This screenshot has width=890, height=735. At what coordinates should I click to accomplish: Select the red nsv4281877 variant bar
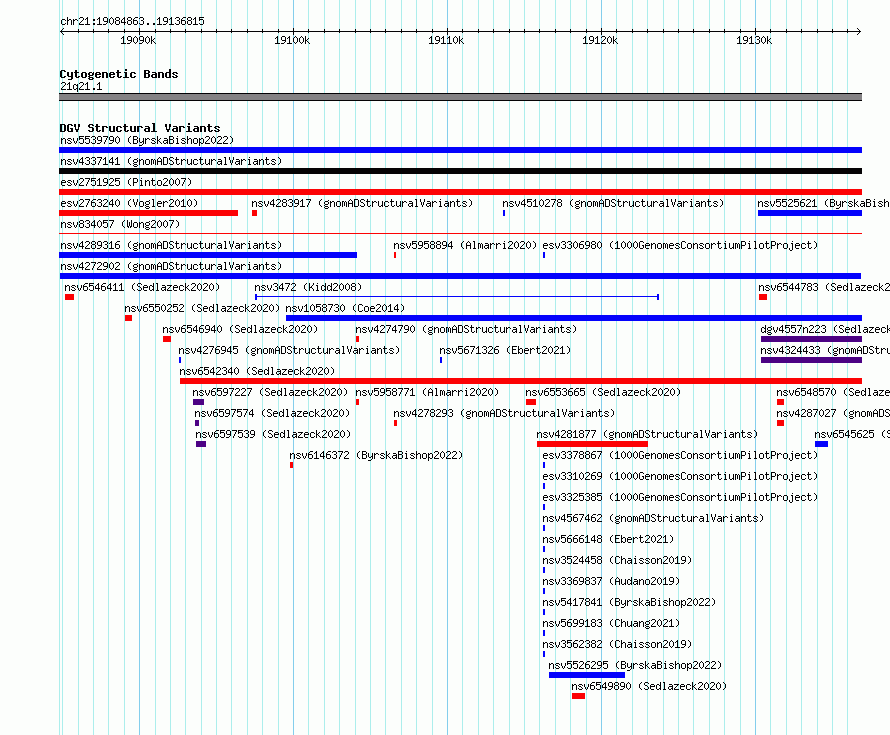(592, 444)
